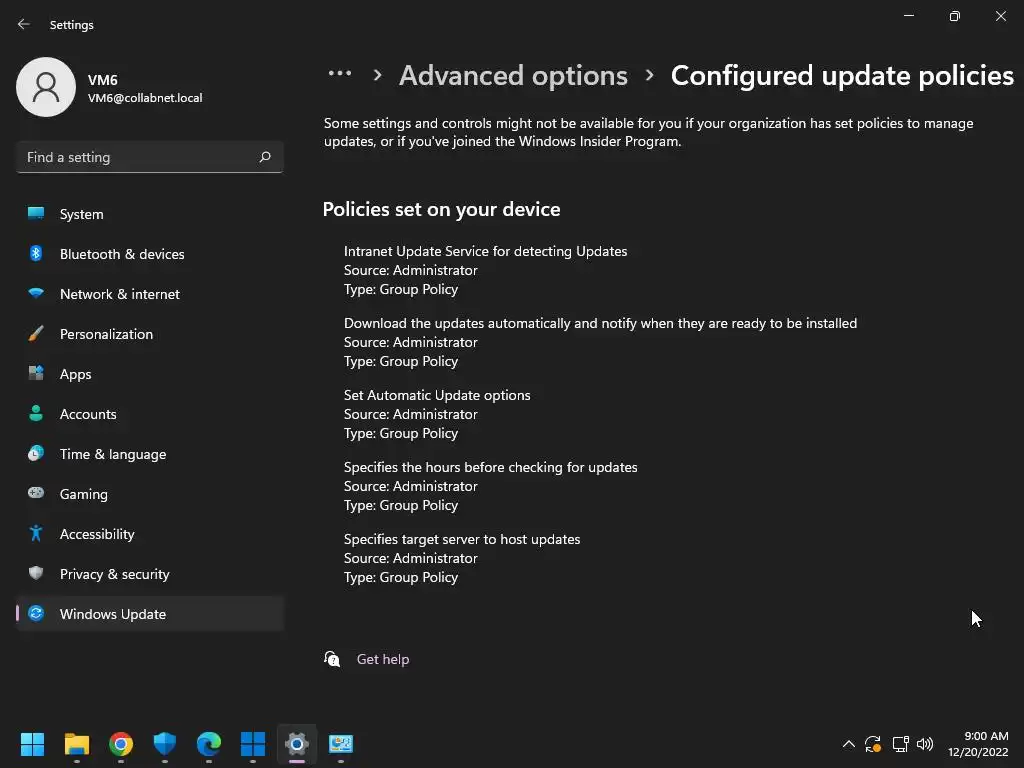Open the taskbar volume control
Screen dimensions: 1024x768
pos(925,744)
